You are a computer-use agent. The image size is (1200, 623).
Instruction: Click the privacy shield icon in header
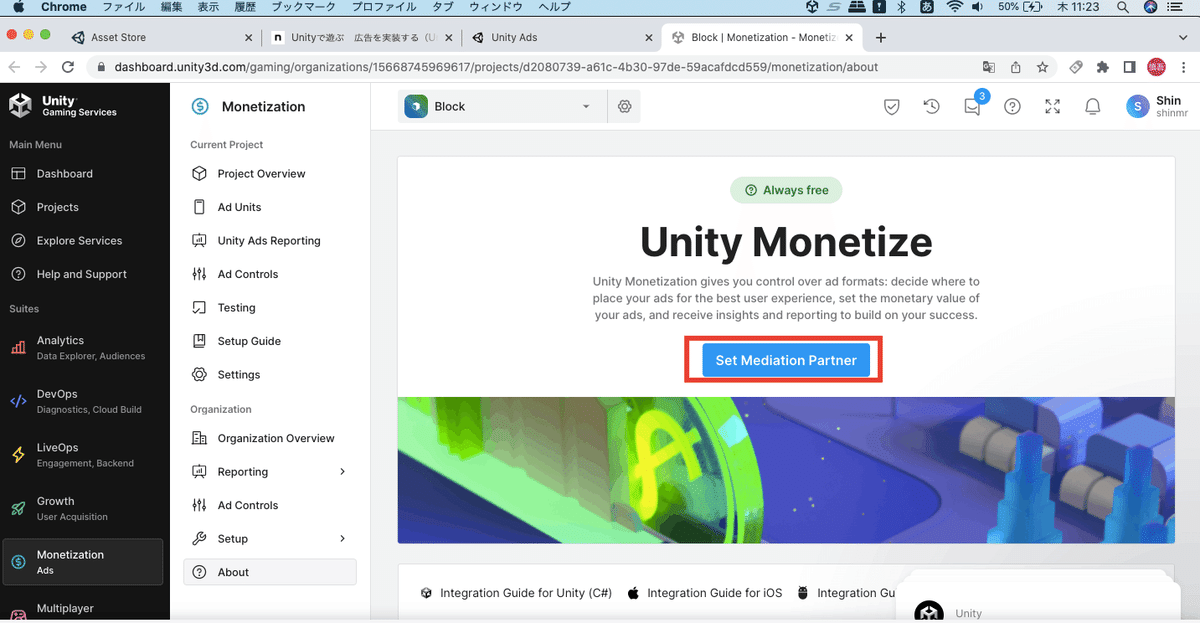[x=892, y=106]
